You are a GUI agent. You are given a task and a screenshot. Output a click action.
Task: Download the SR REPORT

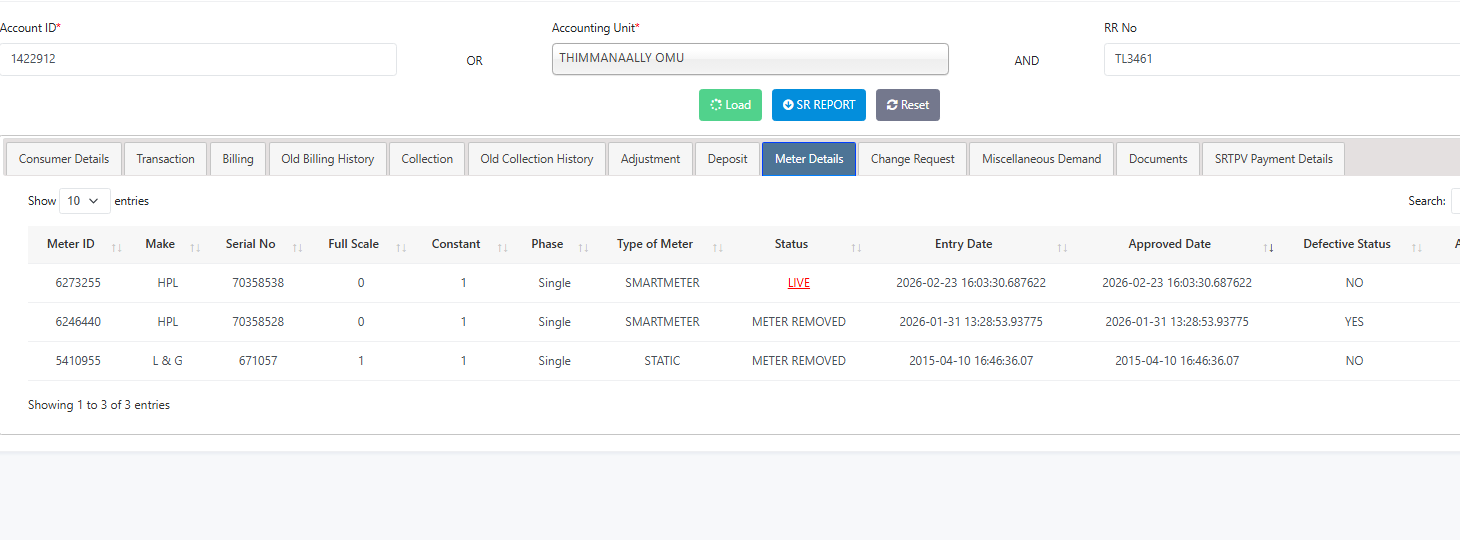coord(819,105)
